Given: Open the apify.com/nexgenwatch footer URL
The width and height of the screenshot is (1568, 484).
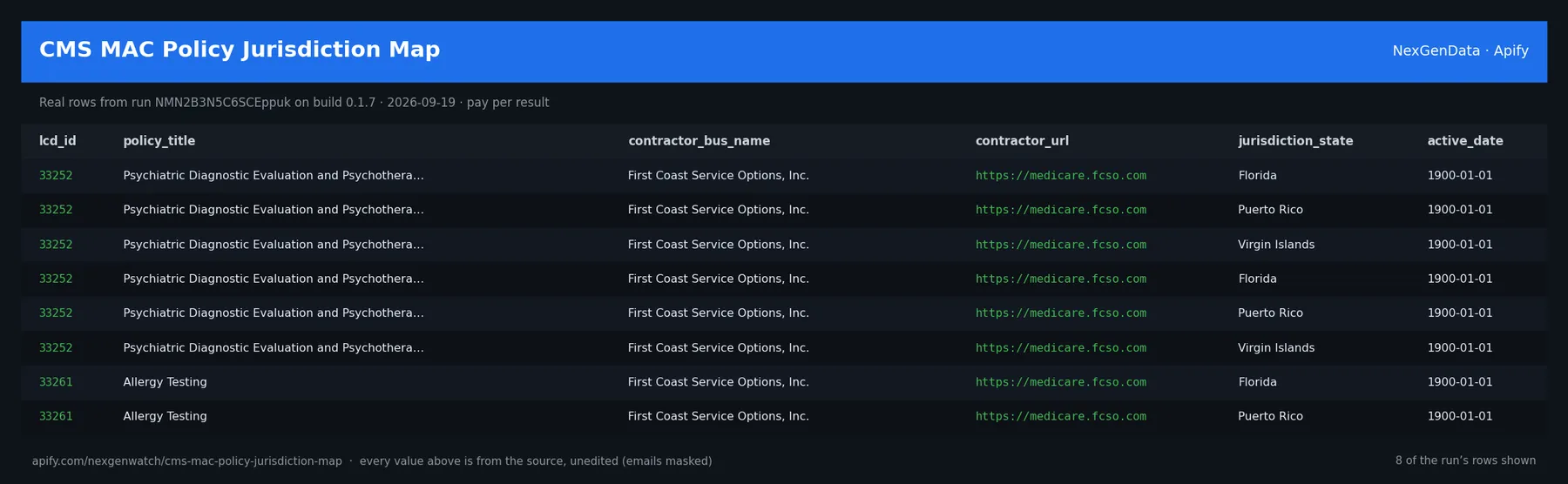Looking at the screenshot, I should (187, 461).
